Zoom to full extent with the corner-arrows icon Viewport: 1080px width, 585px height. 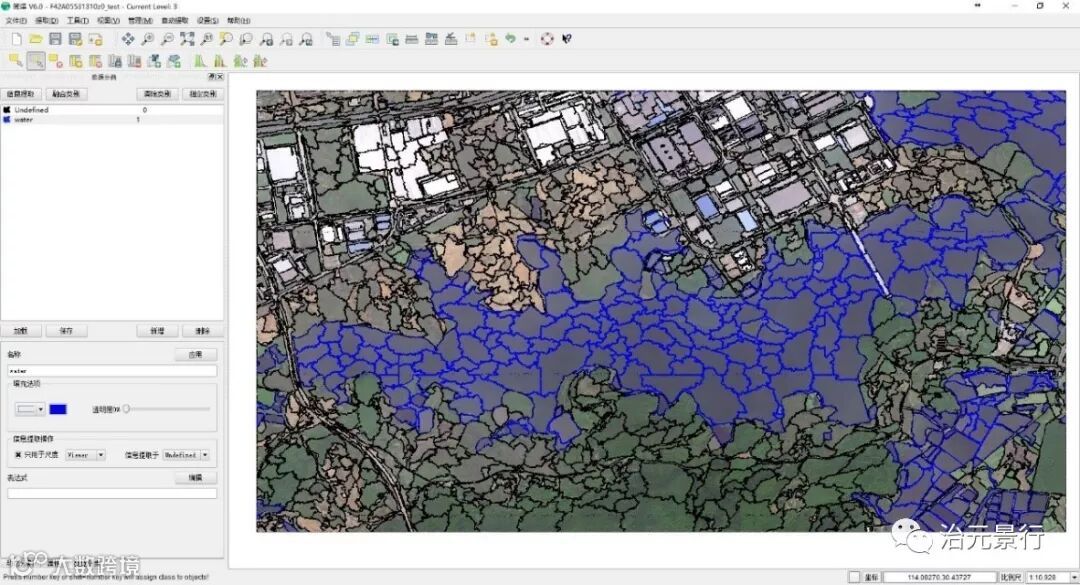click(x=187, y=39)
